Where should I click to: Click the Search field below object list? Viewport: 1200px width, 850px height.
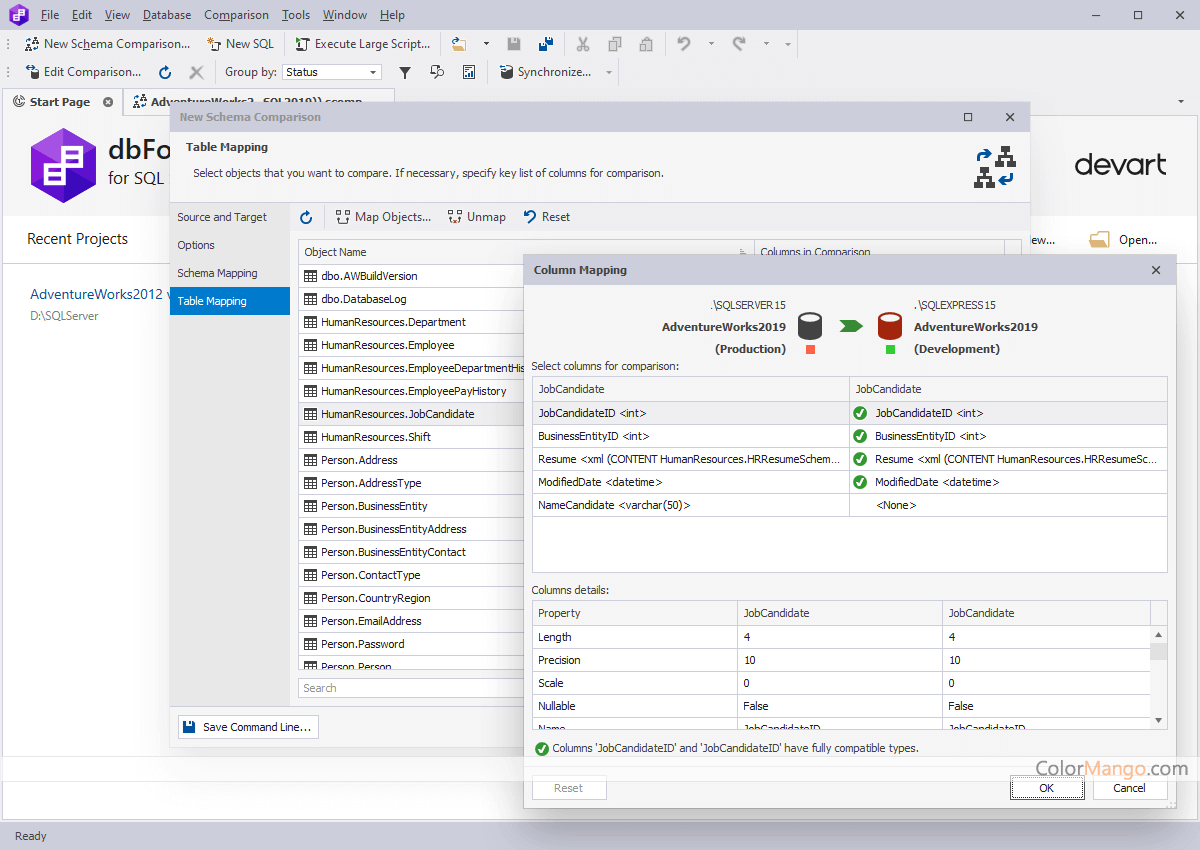(410, 688)
